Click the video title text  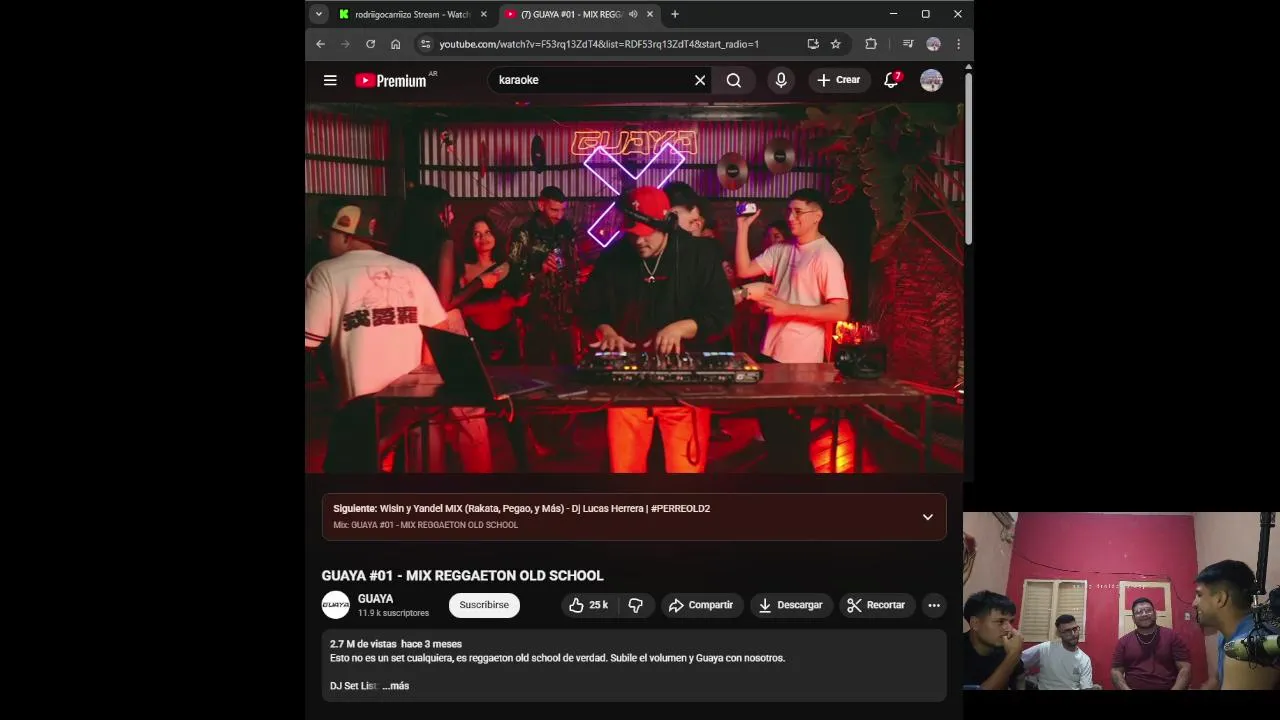pyautogui.click(x=462, y=575)
